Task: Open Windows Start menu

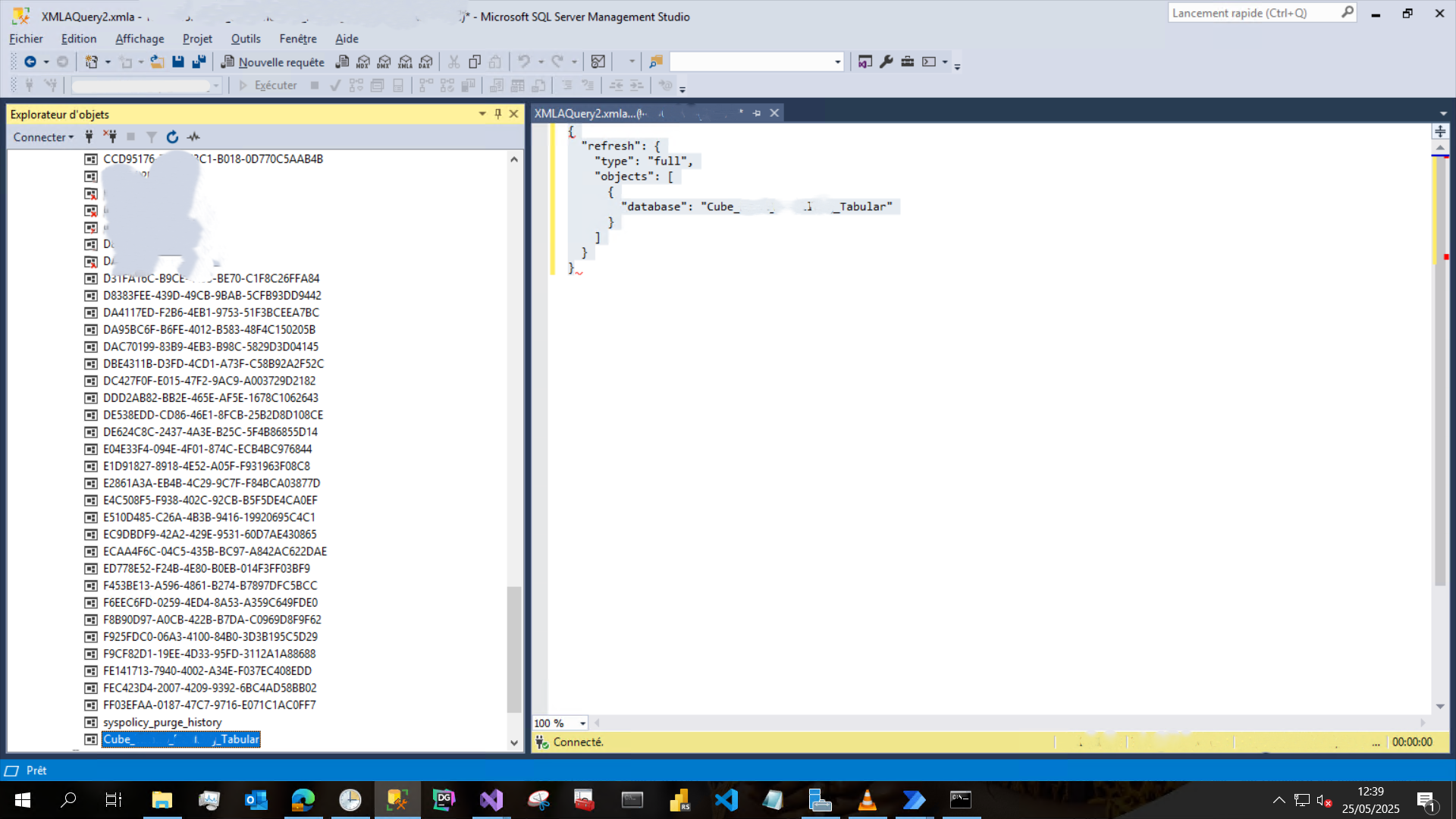Action: point(22,800)
